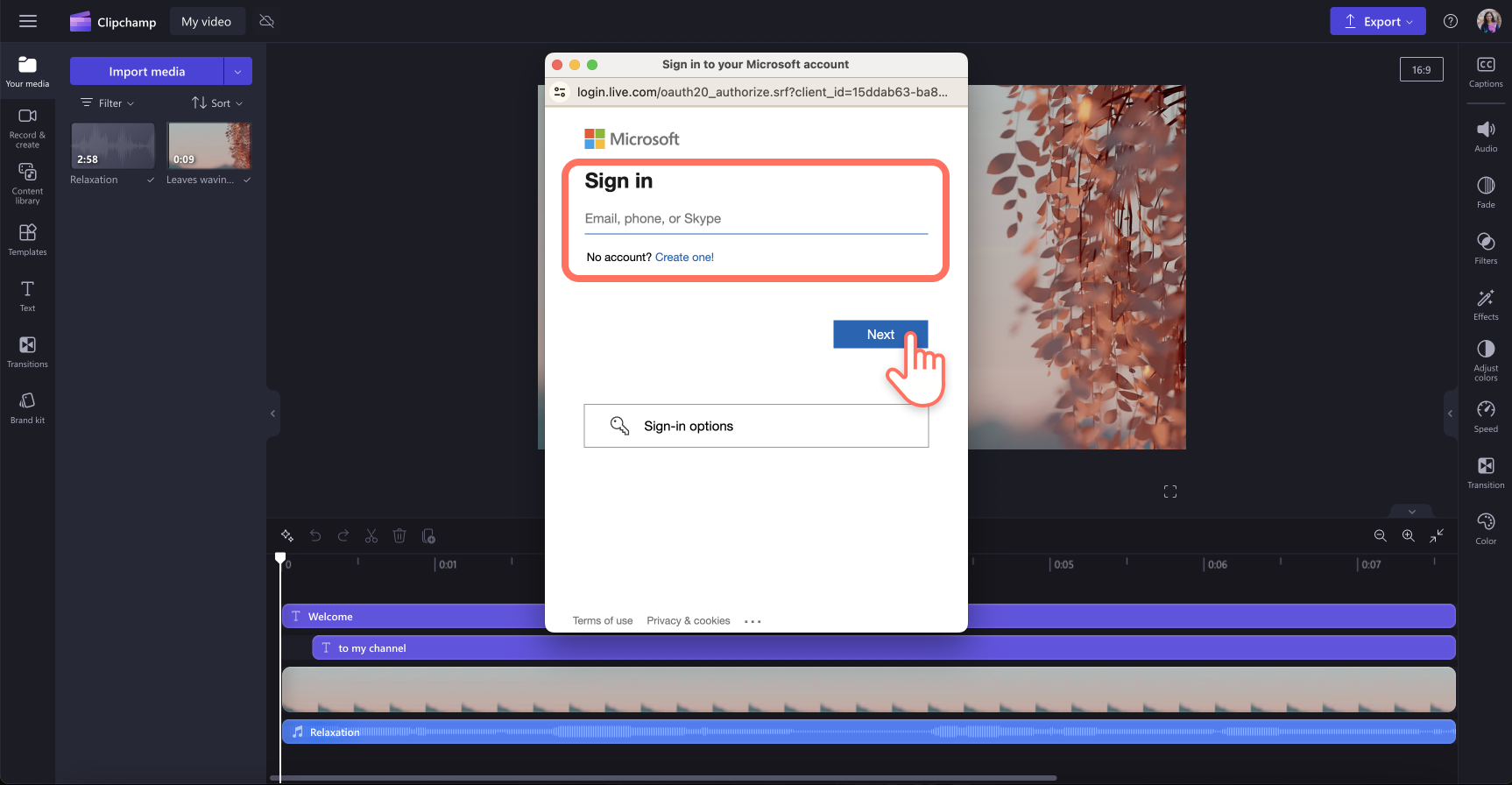
Task: Open the more options ellipsis in dialog footer
Action: coord(752,621)
